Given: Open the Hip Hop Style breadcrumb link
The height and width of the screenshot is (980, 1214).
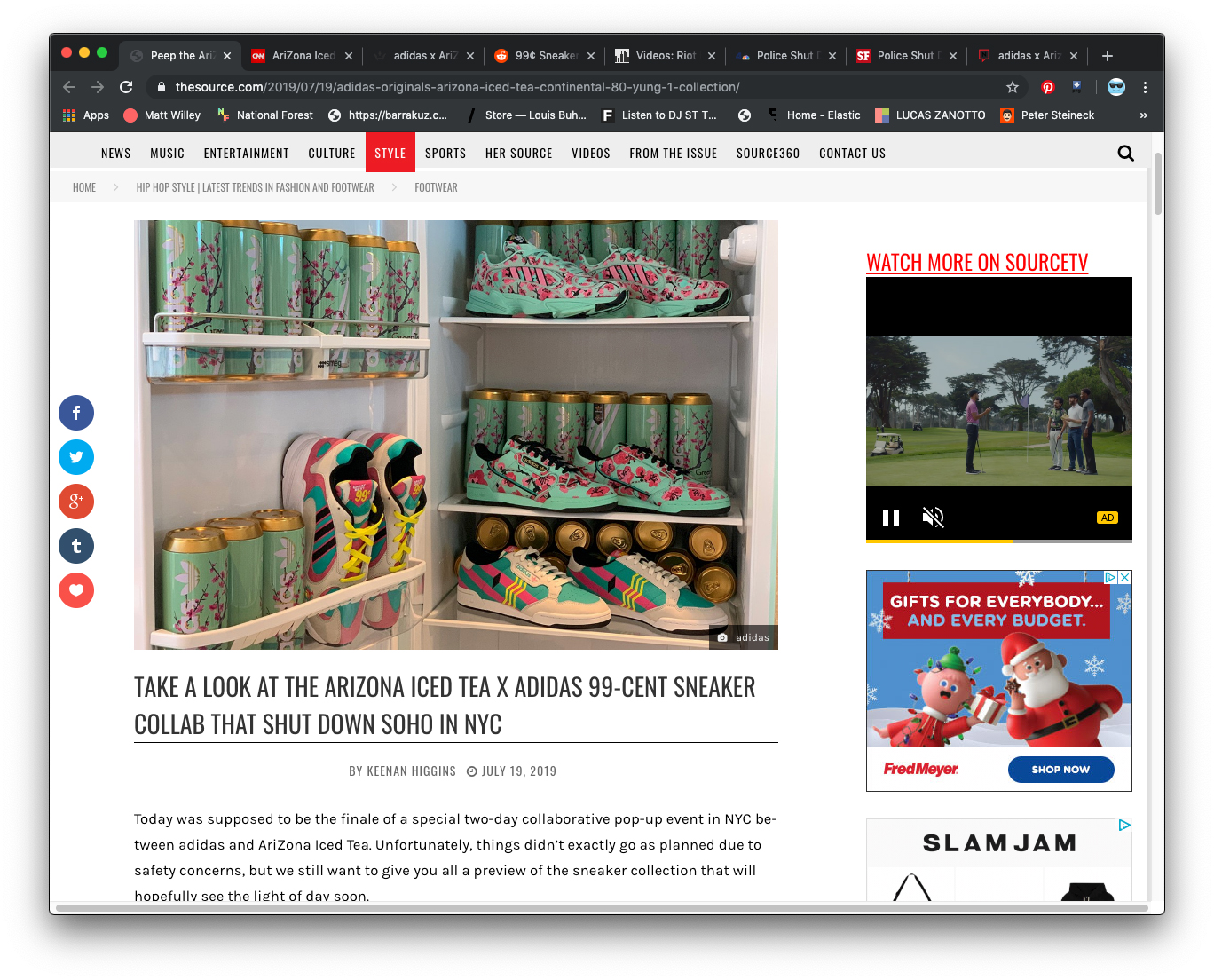Looking at the screenshot, I should click(x=256, y=187).
